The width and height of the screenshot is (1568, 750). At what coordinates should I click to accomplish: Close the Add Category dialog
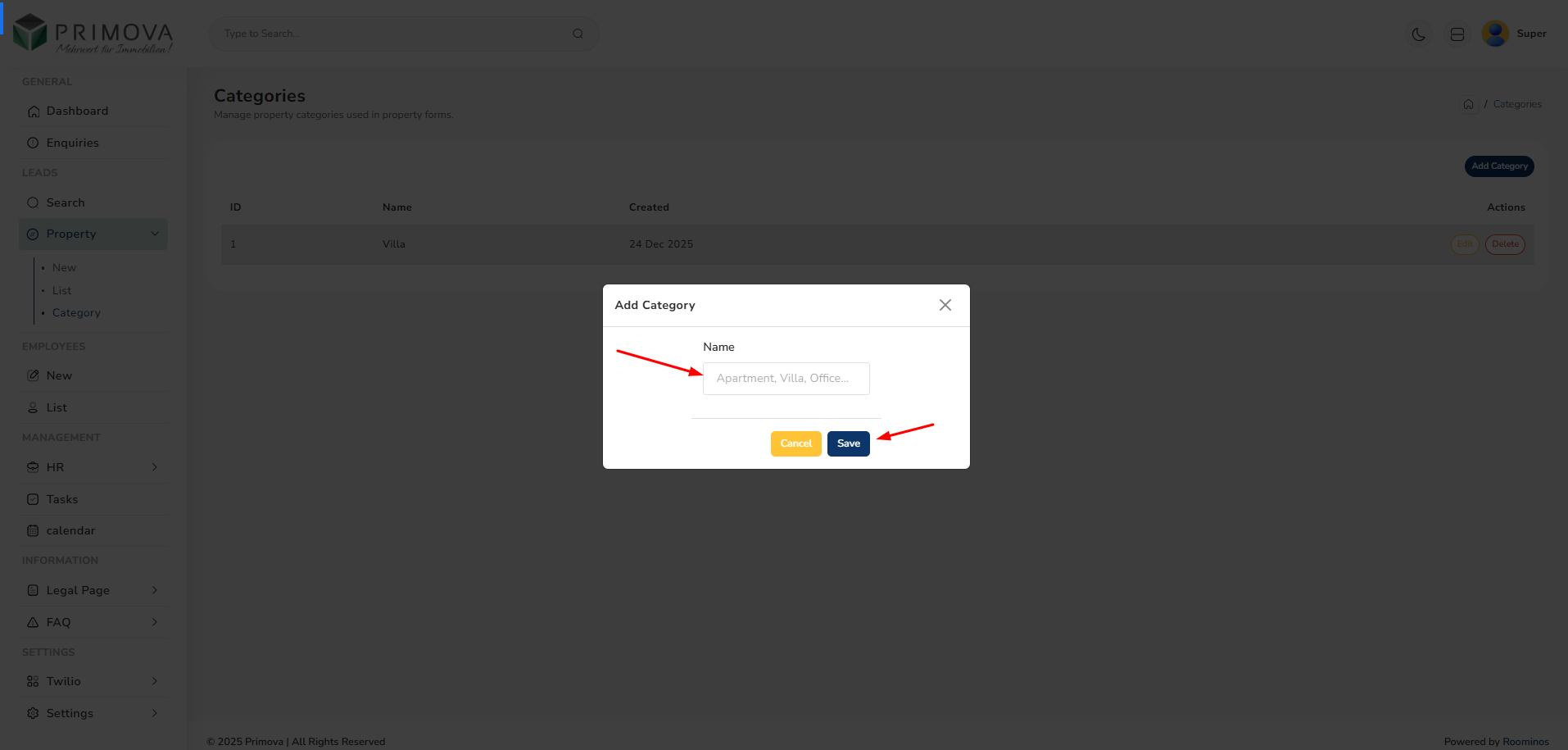(x=945, y=305)
